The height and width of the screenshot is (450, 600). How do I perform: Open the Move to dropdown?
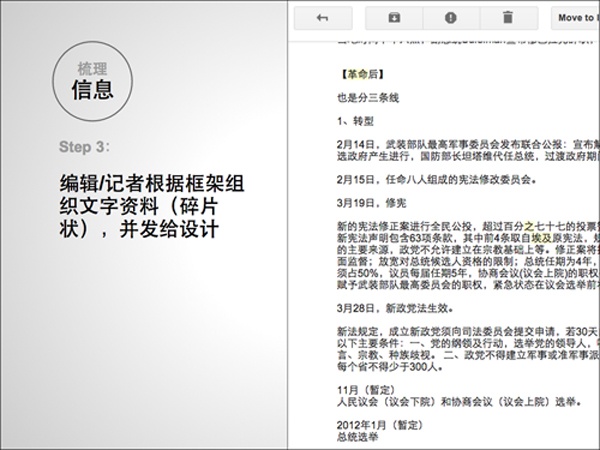pos(576,18)
